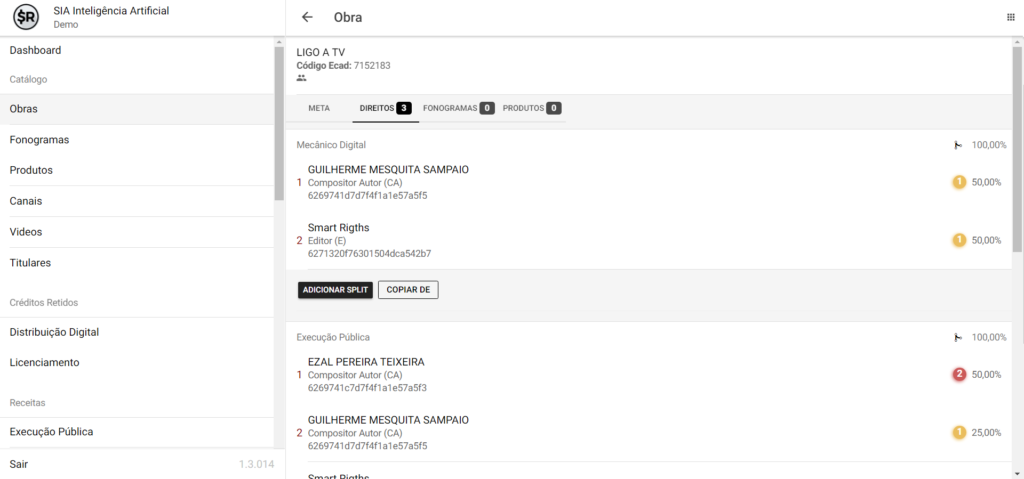
Task: Click the SR logo in header
Action: 26,17
